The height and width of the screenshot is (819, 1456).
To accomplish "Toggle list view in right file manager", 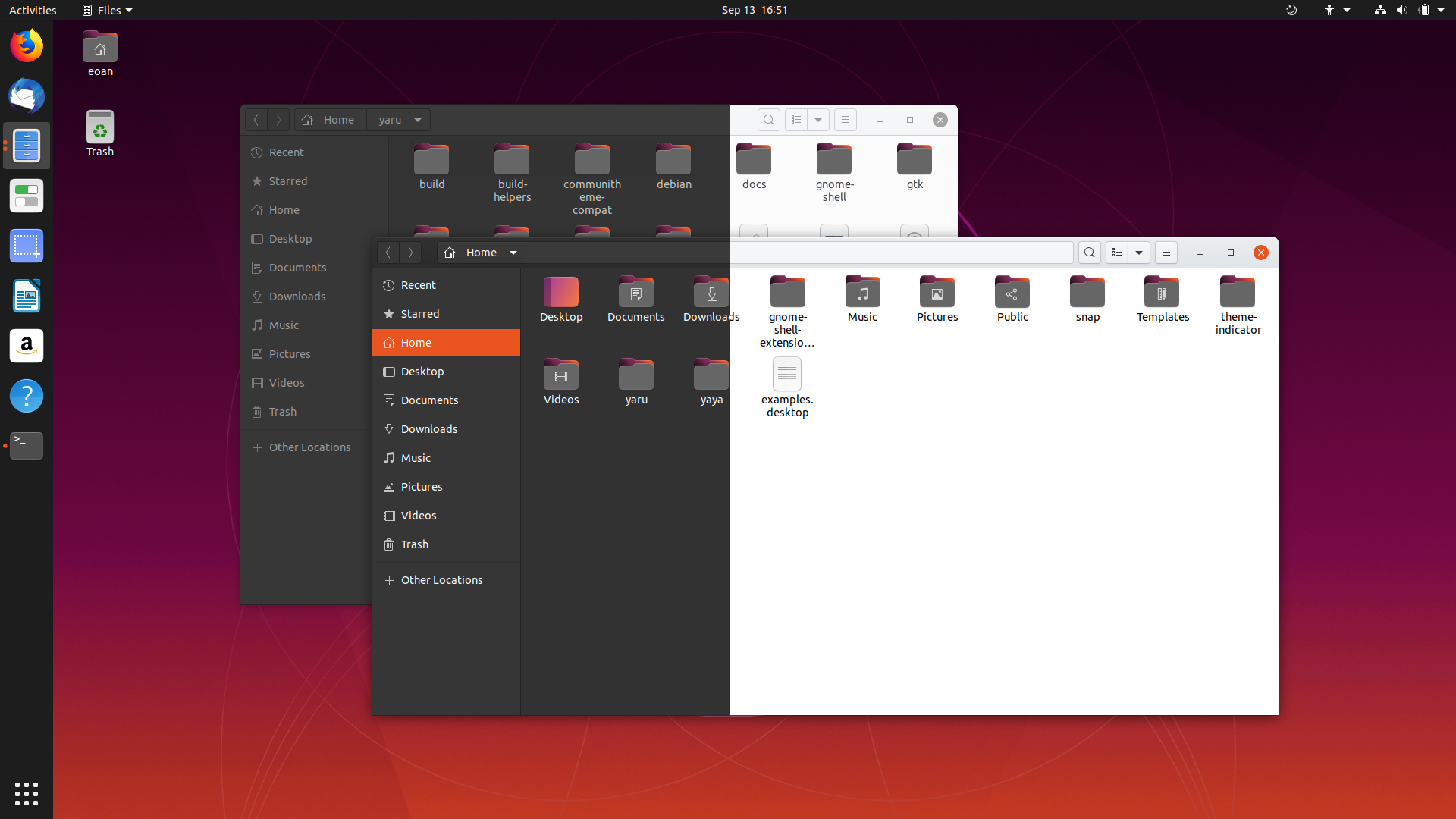I will click(1116, 252).
